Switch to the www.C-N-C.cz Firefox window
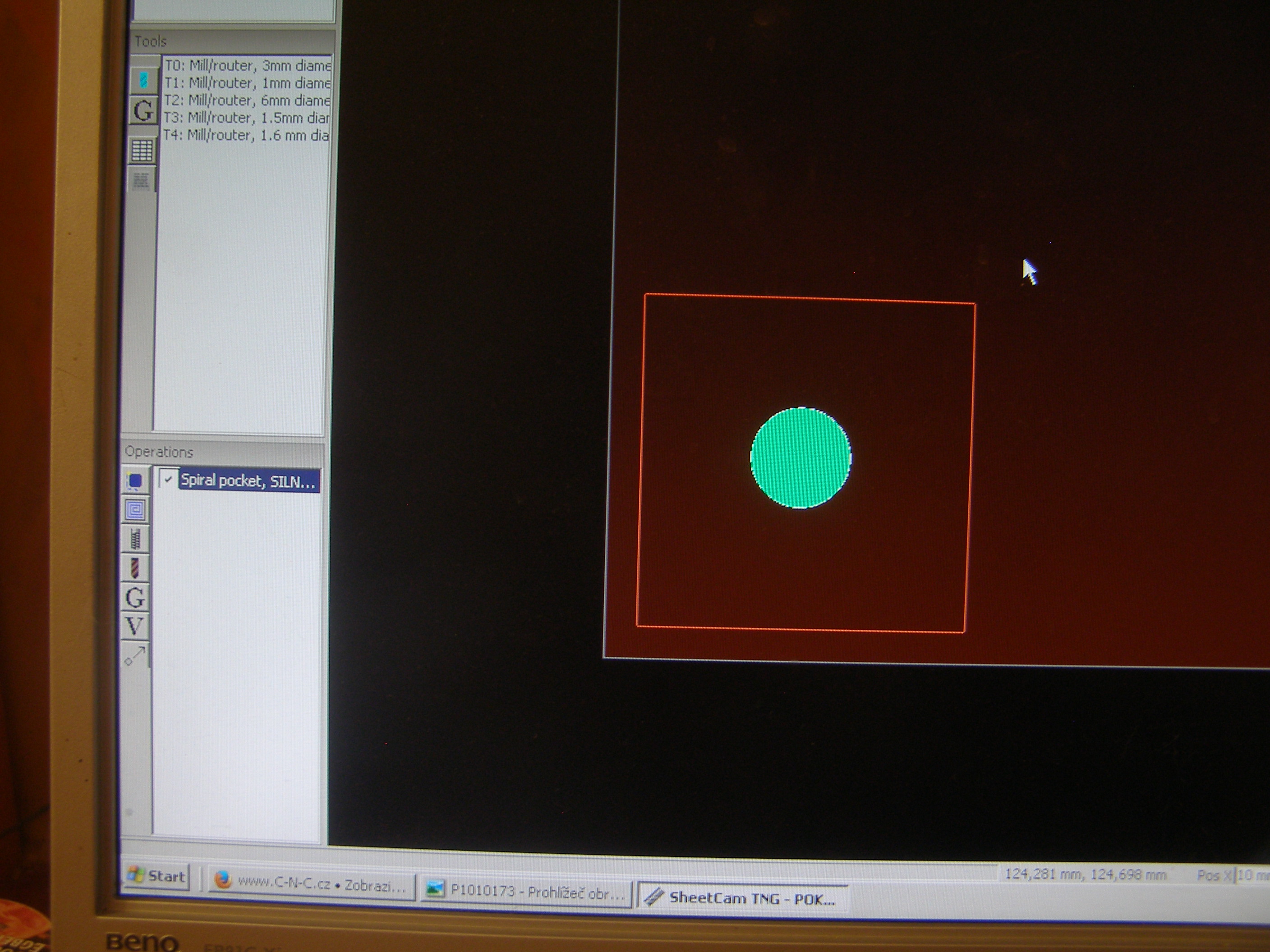1270x952 pixels. [x=312, y=884]
